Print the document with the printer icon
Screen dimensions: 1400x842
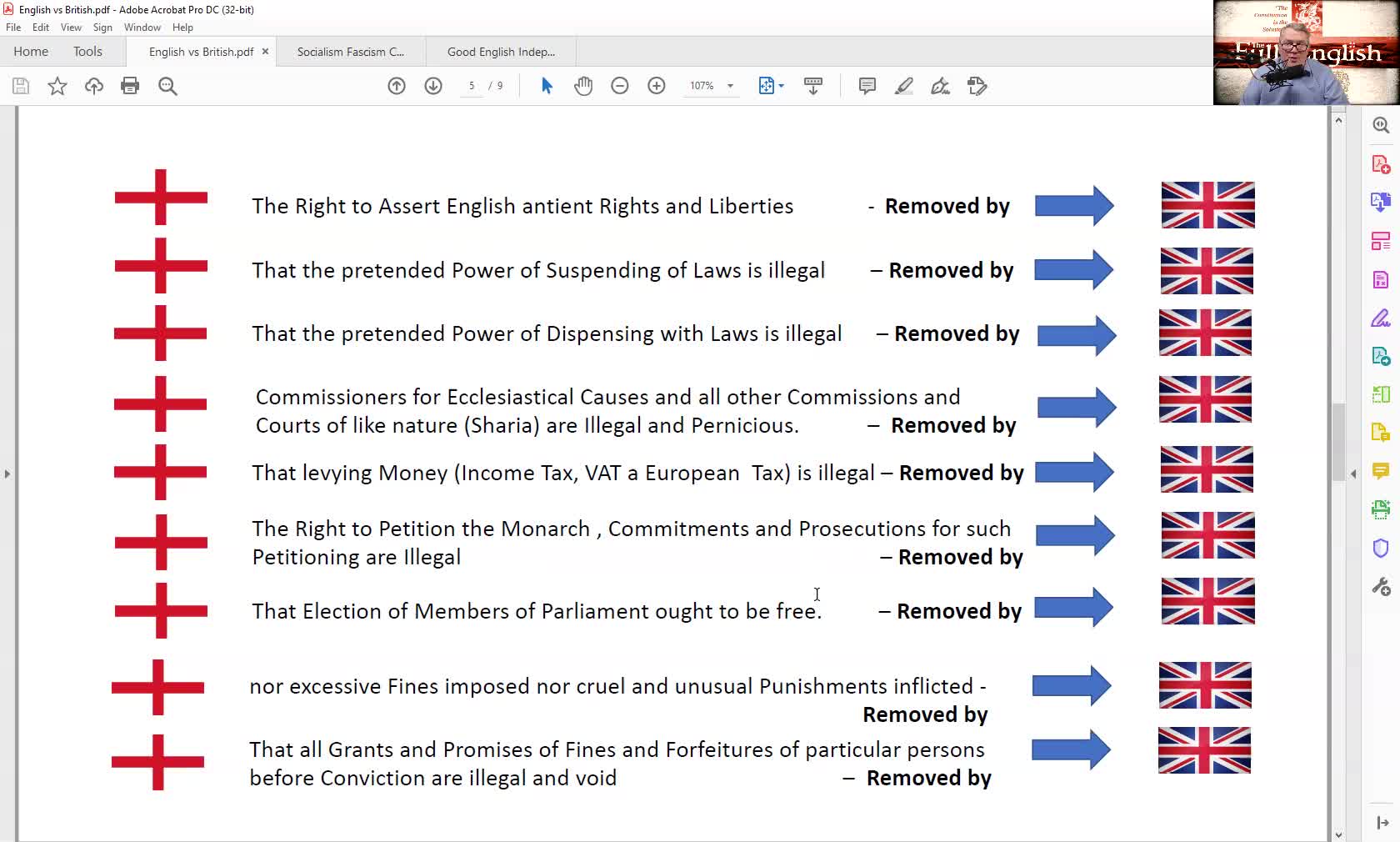click(x=130, y=86)
